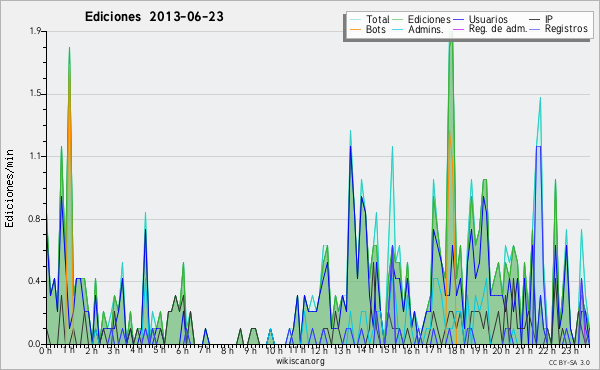
Task: Click the '20 h' x-axis label
Action: pos(501,350)
